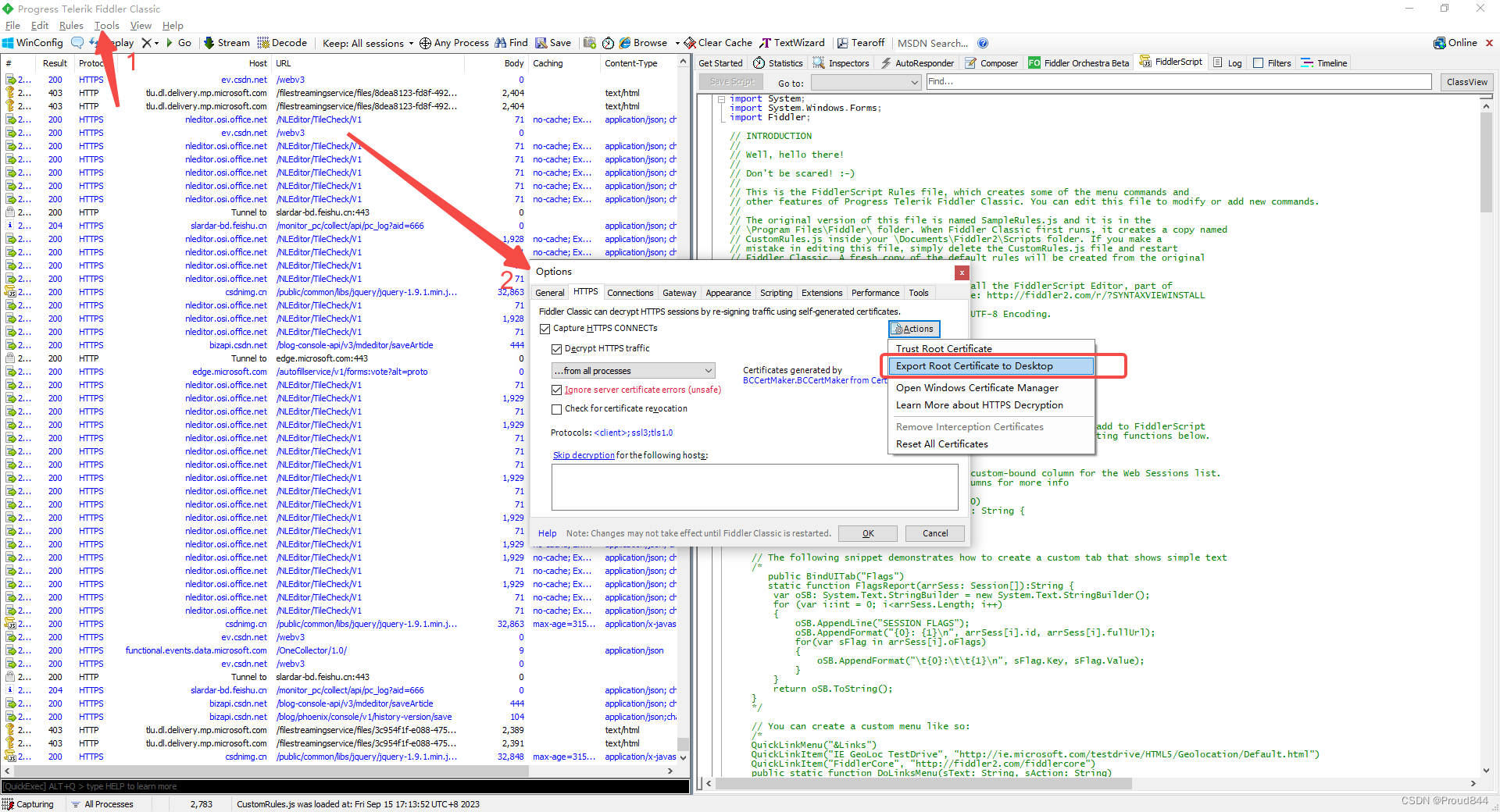Open the Go to combo box
The height and width of the screenshot is (812, 1500).
(866, 82)
